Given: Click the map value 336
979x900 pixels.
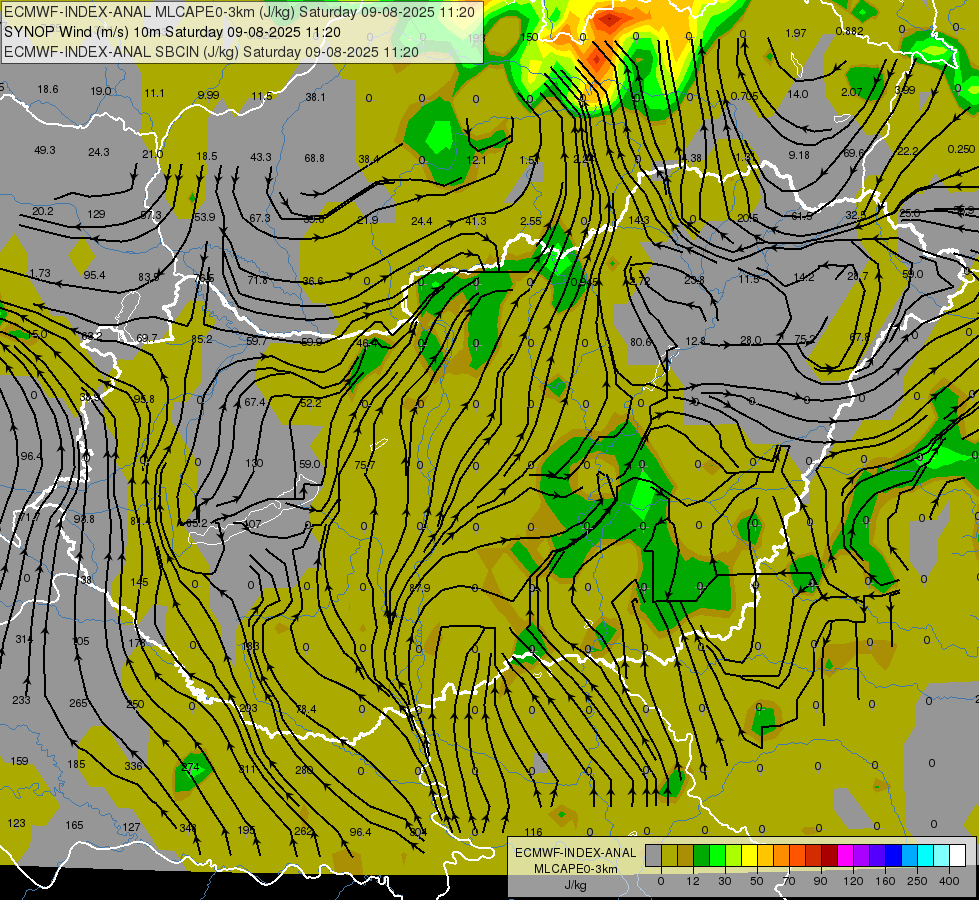Looking at the screenshot, I should point(133,766).
